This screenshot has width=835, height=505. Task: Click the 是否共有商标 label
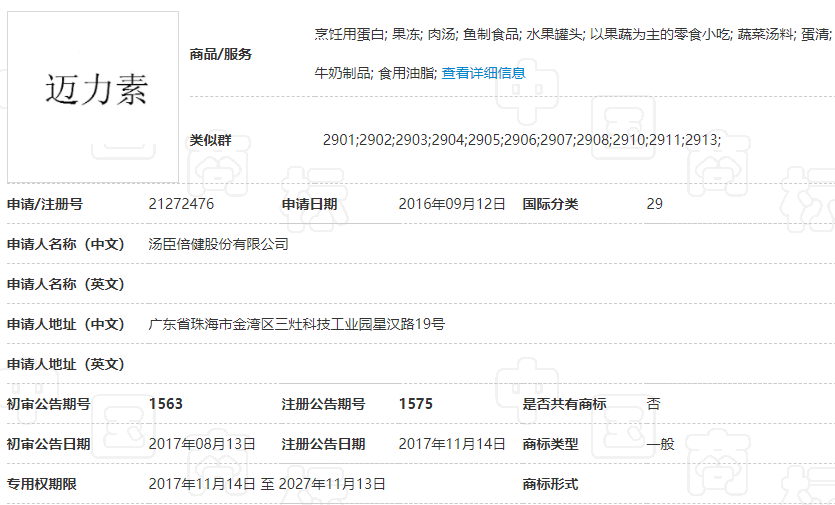tap(564, 404)
